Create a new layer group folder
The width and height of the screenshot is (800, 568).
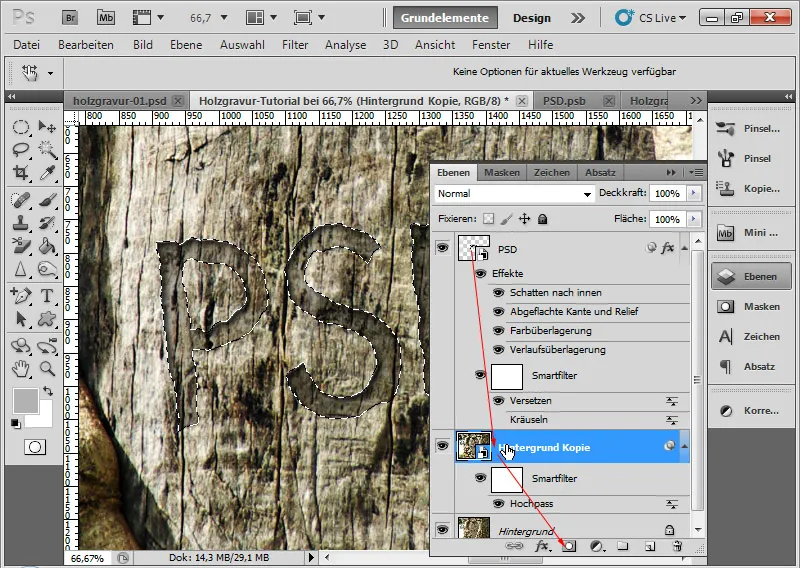point(623,546)
